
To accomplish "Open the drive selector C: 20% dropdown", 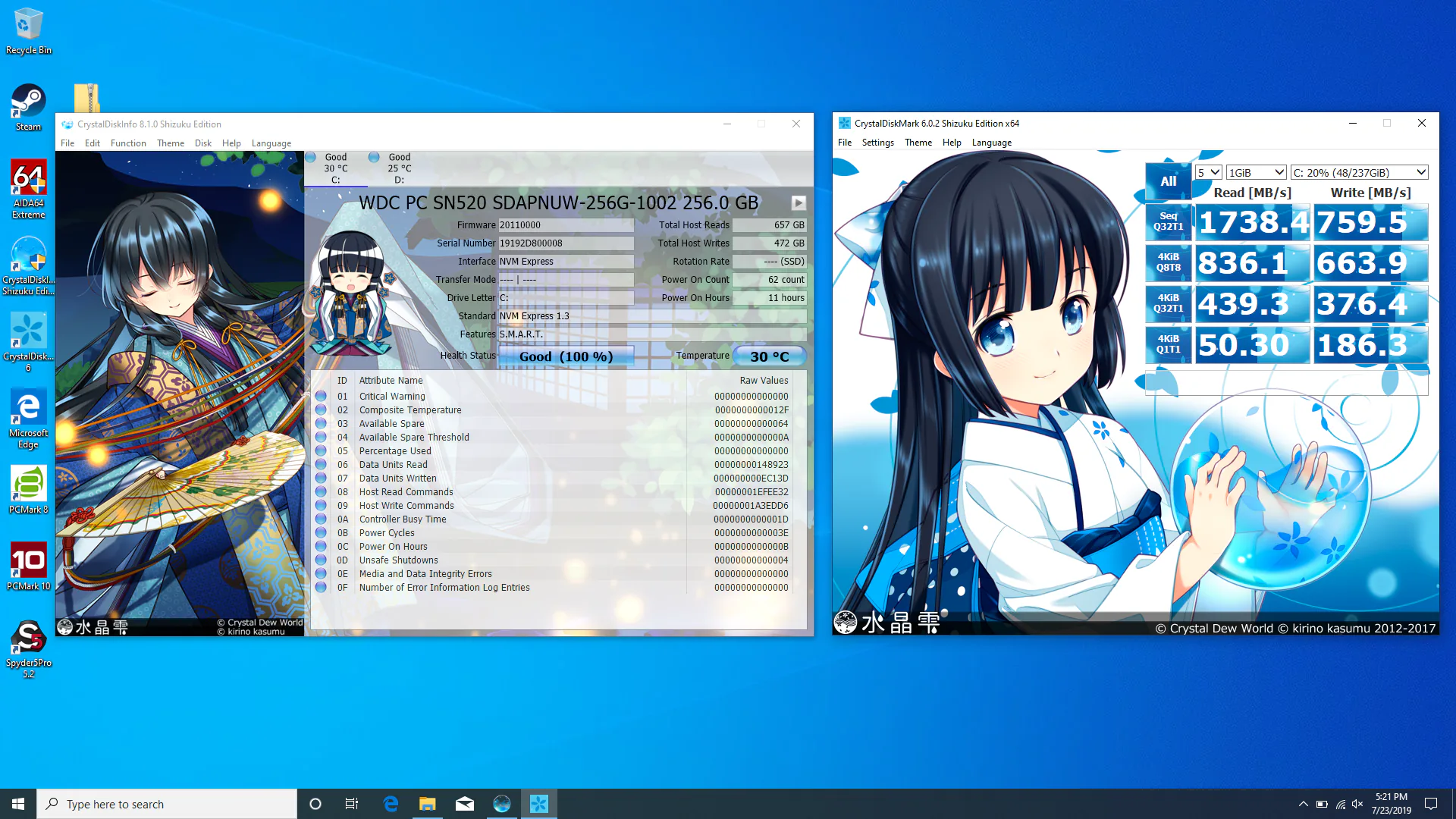I will pyautogui.click(x=1359, y=173).
